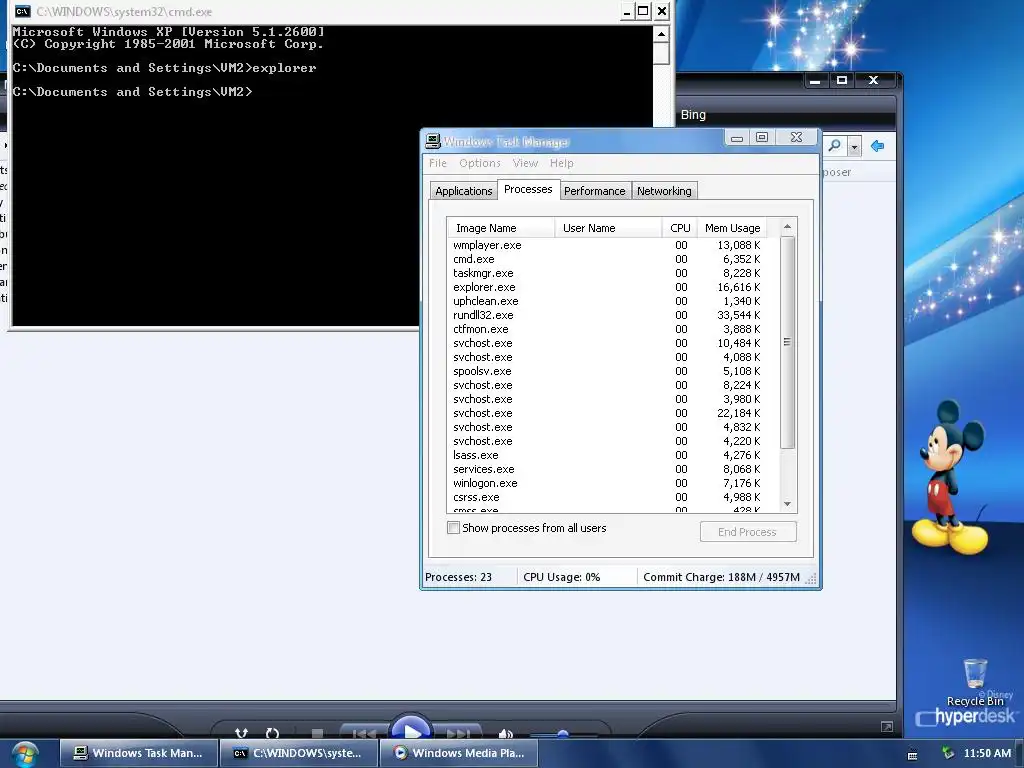The height and width of the screenshot is (768, 1024).
Task: Minimize the Task Manager window
Action: click(737, 138)
